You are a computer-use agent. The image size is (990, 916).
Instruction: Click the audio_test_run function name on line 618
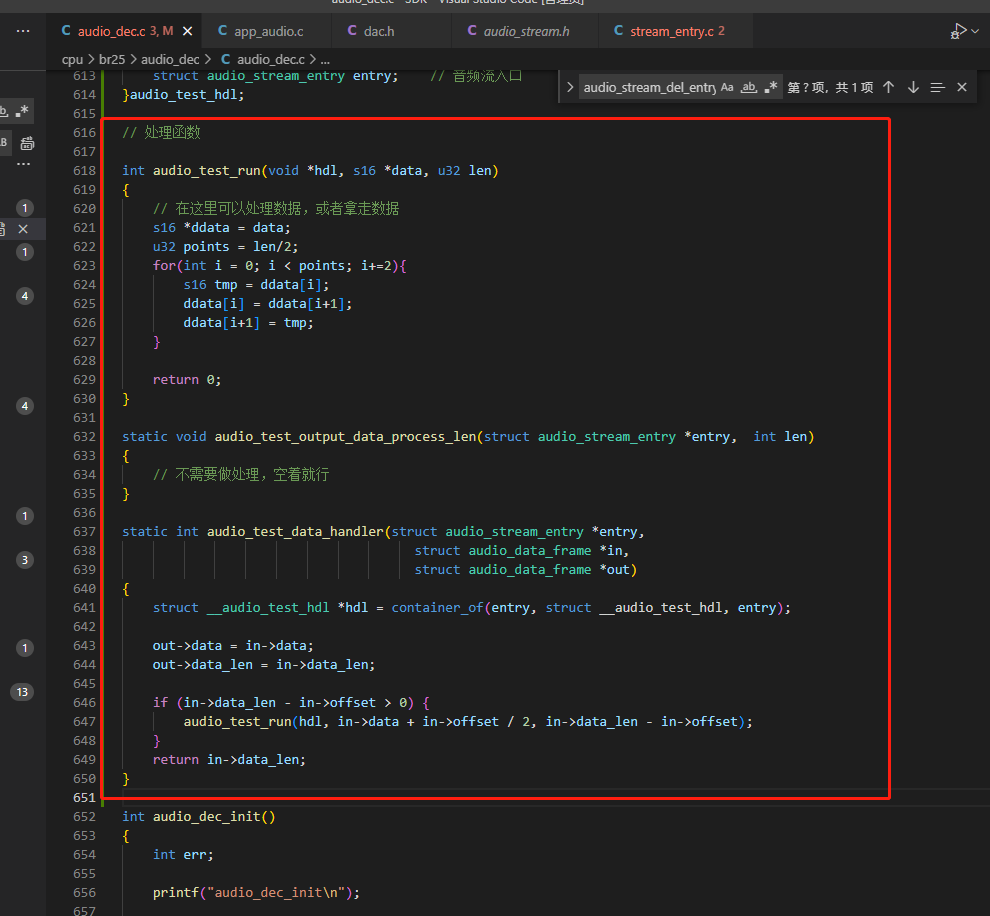[x=206, y=170]
